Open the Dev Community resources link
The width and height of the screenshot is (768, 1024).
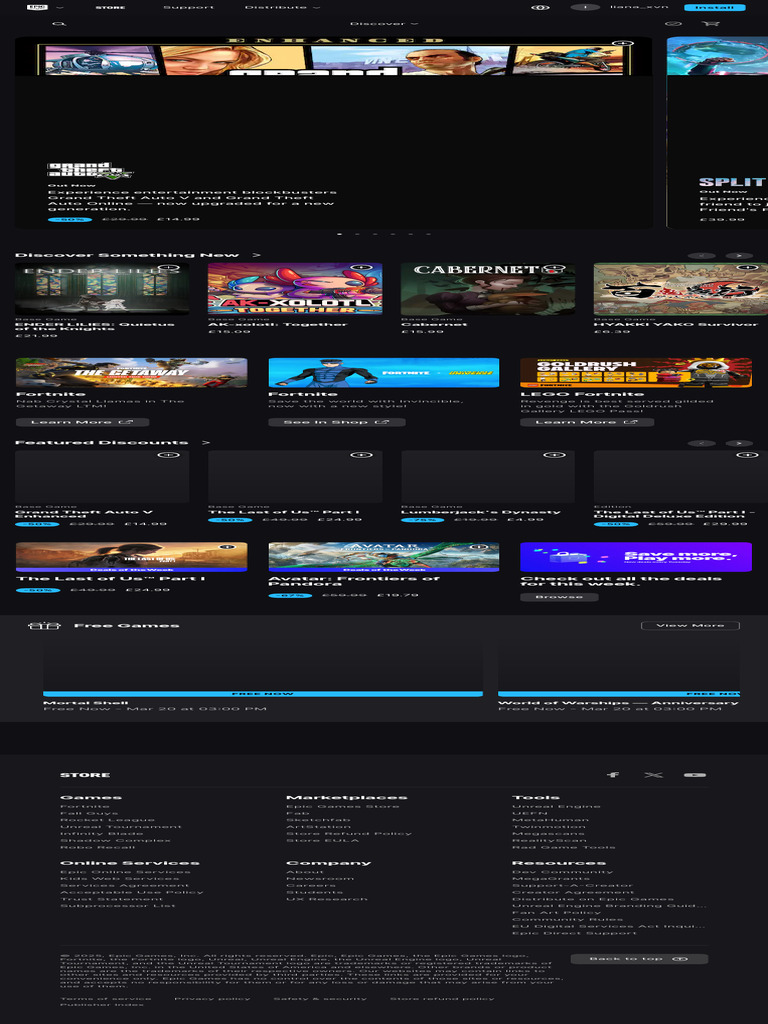(563, 872)
